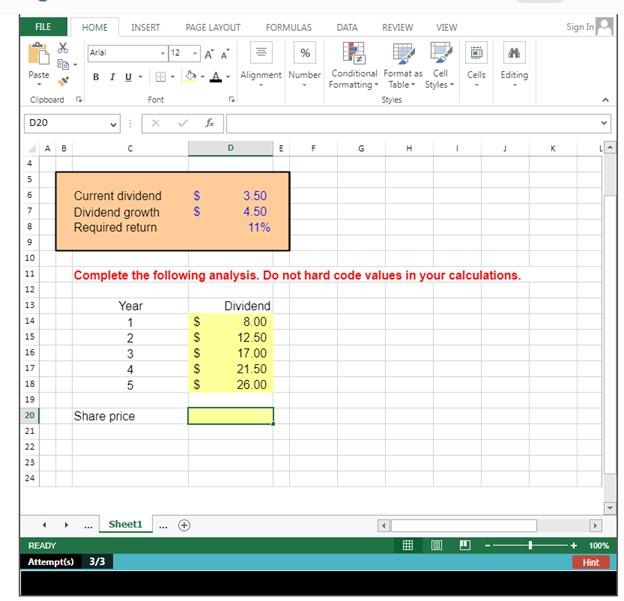Screen dimensions: 624x601
Task: Switch to Normal view icon
Action: 408,545
